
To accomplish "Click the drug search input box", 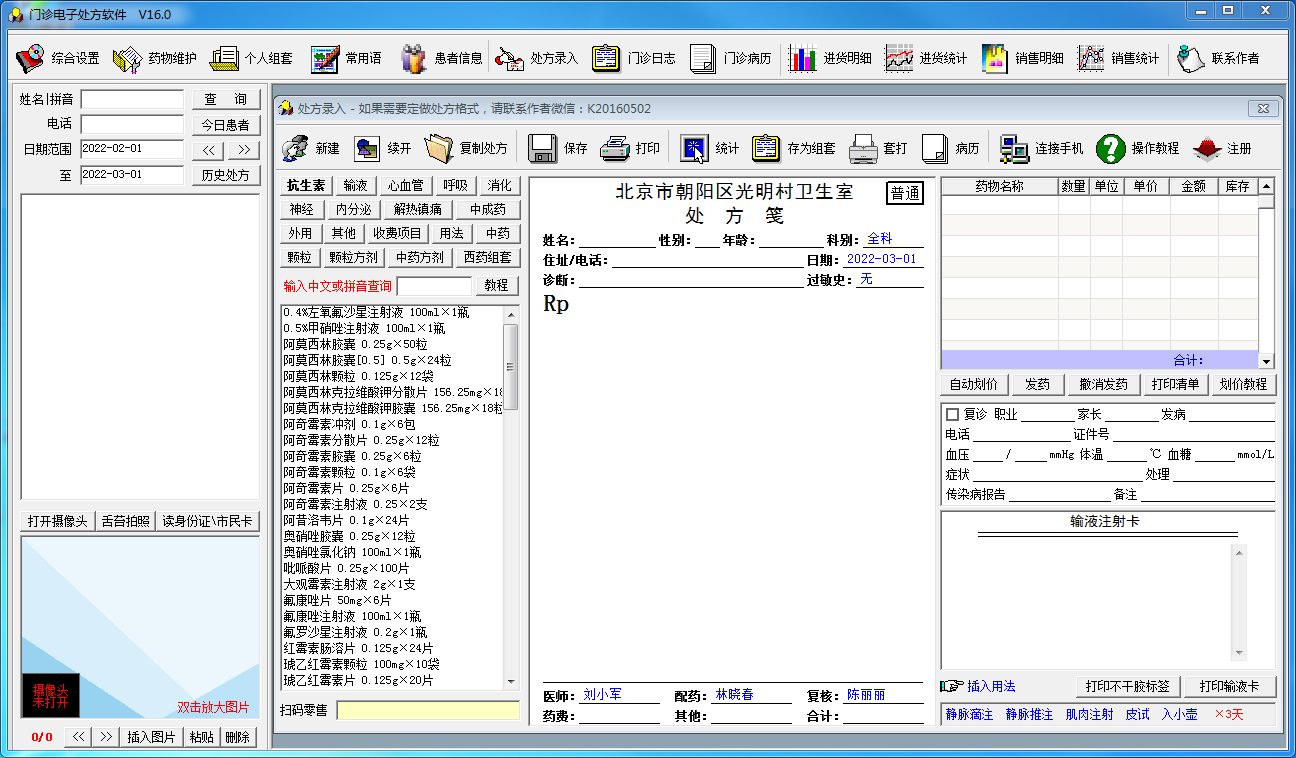I will coord(433,286).
